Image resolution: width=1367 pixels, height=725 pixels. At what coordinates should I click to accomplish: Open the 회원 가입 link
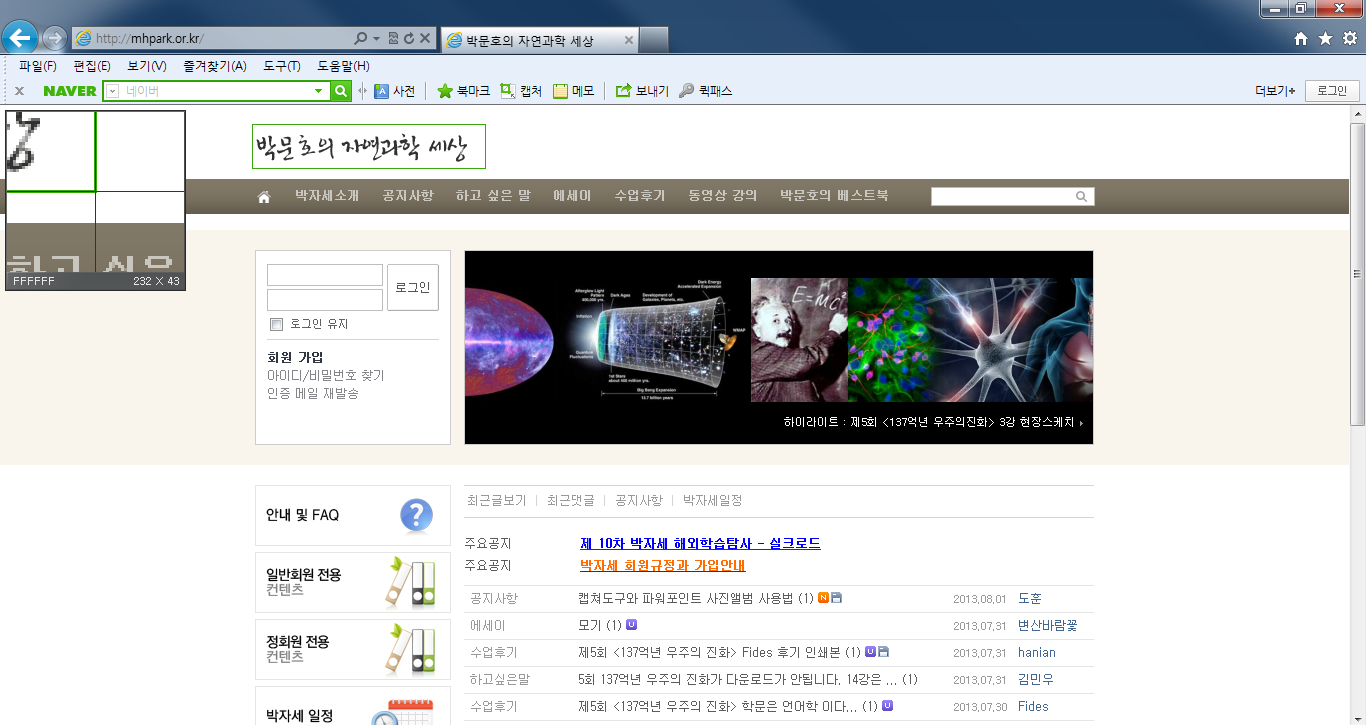(295, 357)
